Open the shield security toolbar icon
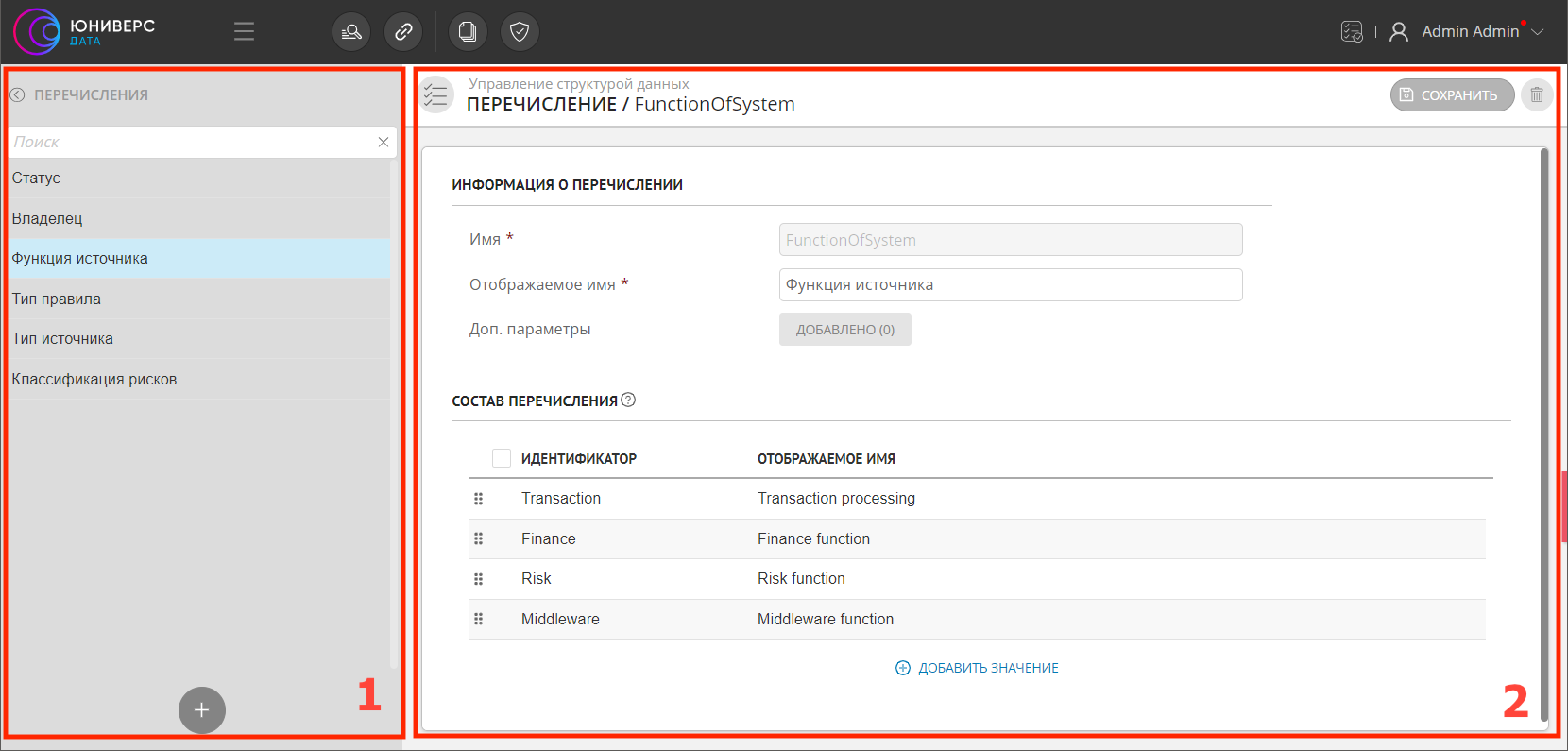This screenshot has height=751, width=1568. coord(520,32)
